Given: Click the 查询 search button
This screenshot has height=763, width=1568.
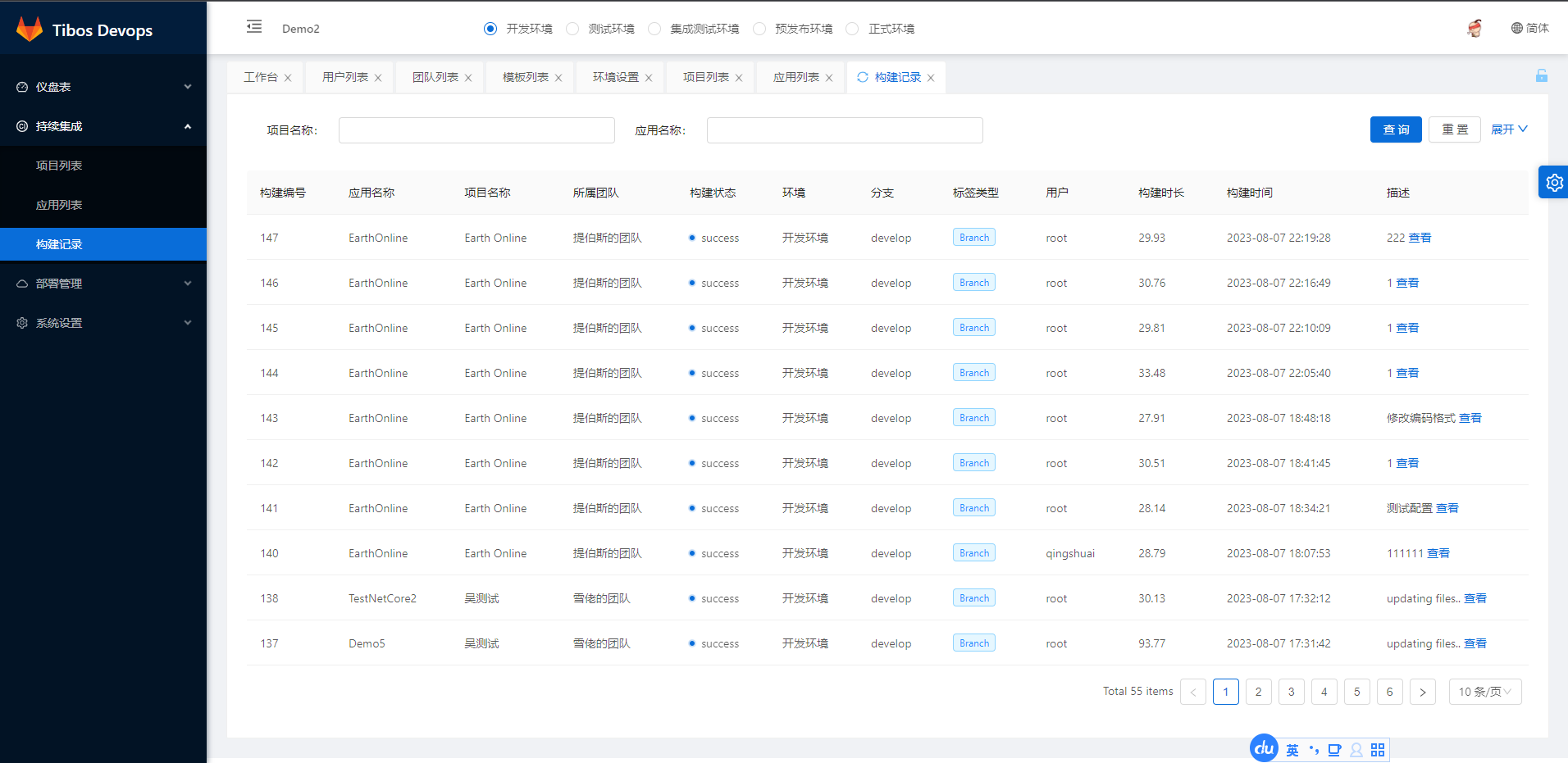Looking at the screenshot, I should tap(1396, 129).
